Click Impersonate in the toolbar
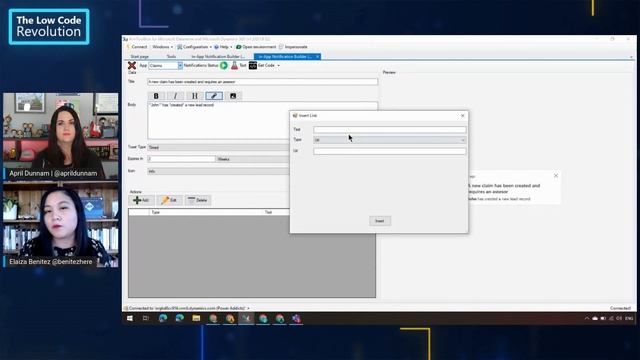 [293, 47]
